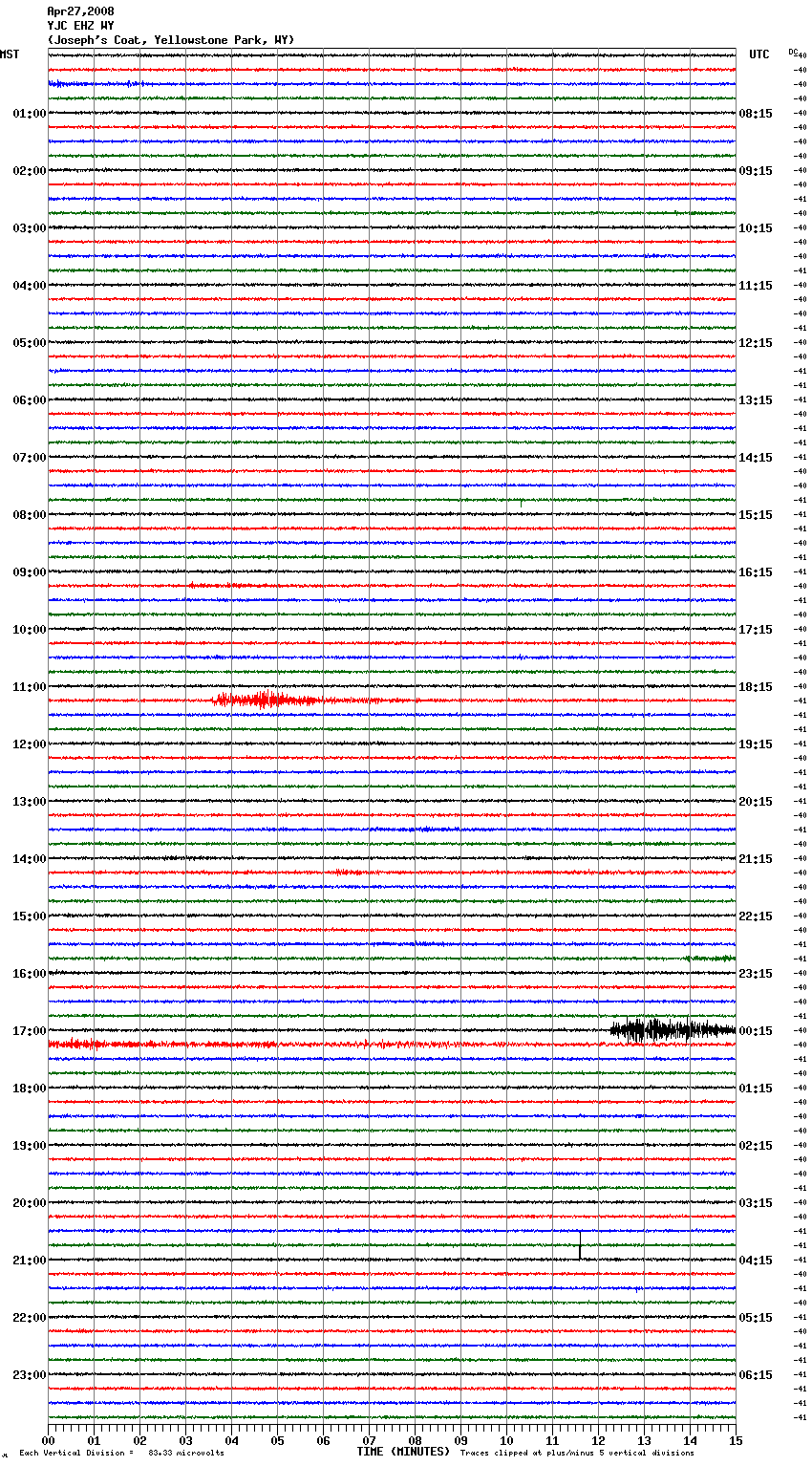The height and width of the screenshot is (1466, 812).
Task: Select the 01:00 MST row label
Action: click(29, 114)
